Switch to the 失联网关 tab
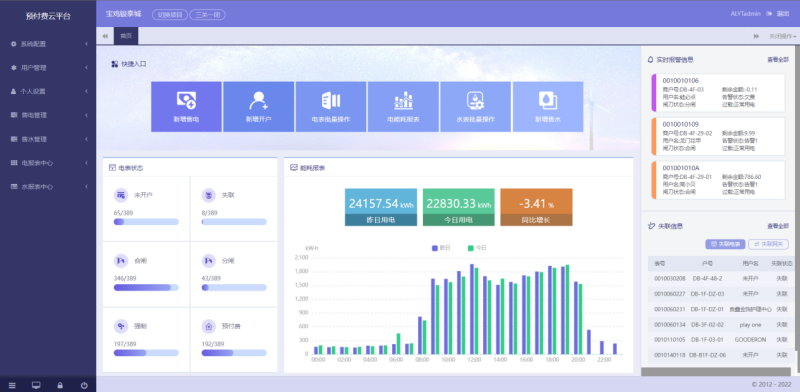 pos(768,244)
